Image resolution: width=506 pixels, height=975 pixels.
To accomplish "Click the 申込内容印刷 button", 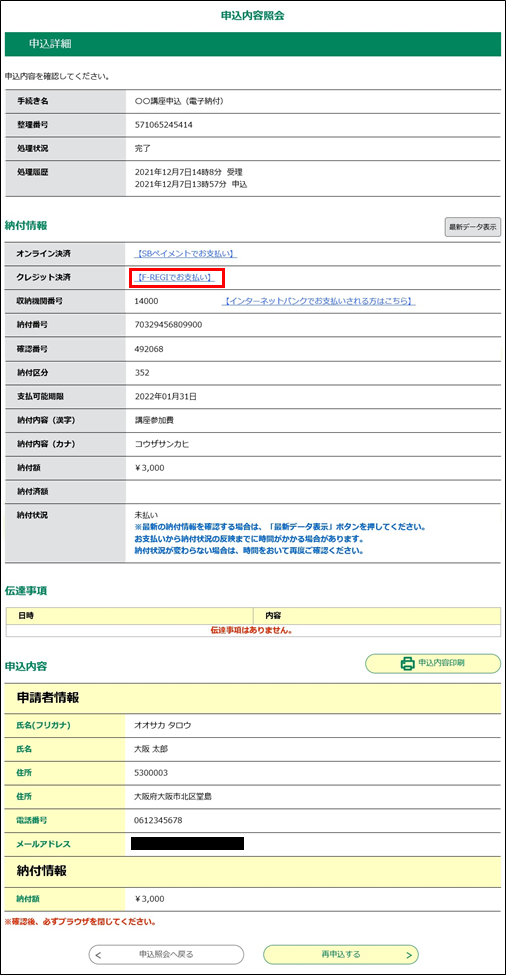I will [433, 663].
